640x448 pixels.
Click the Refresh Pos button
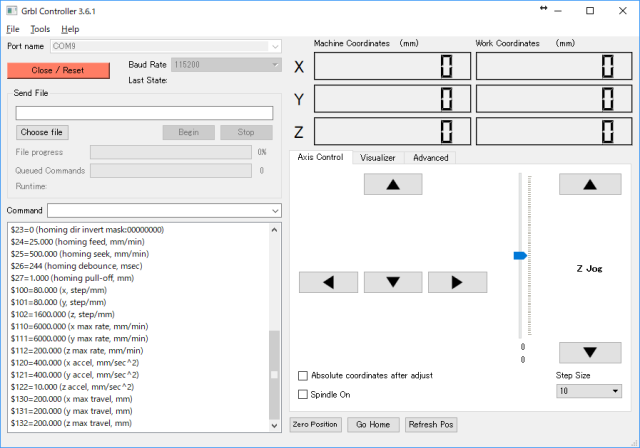pos(431,424)
